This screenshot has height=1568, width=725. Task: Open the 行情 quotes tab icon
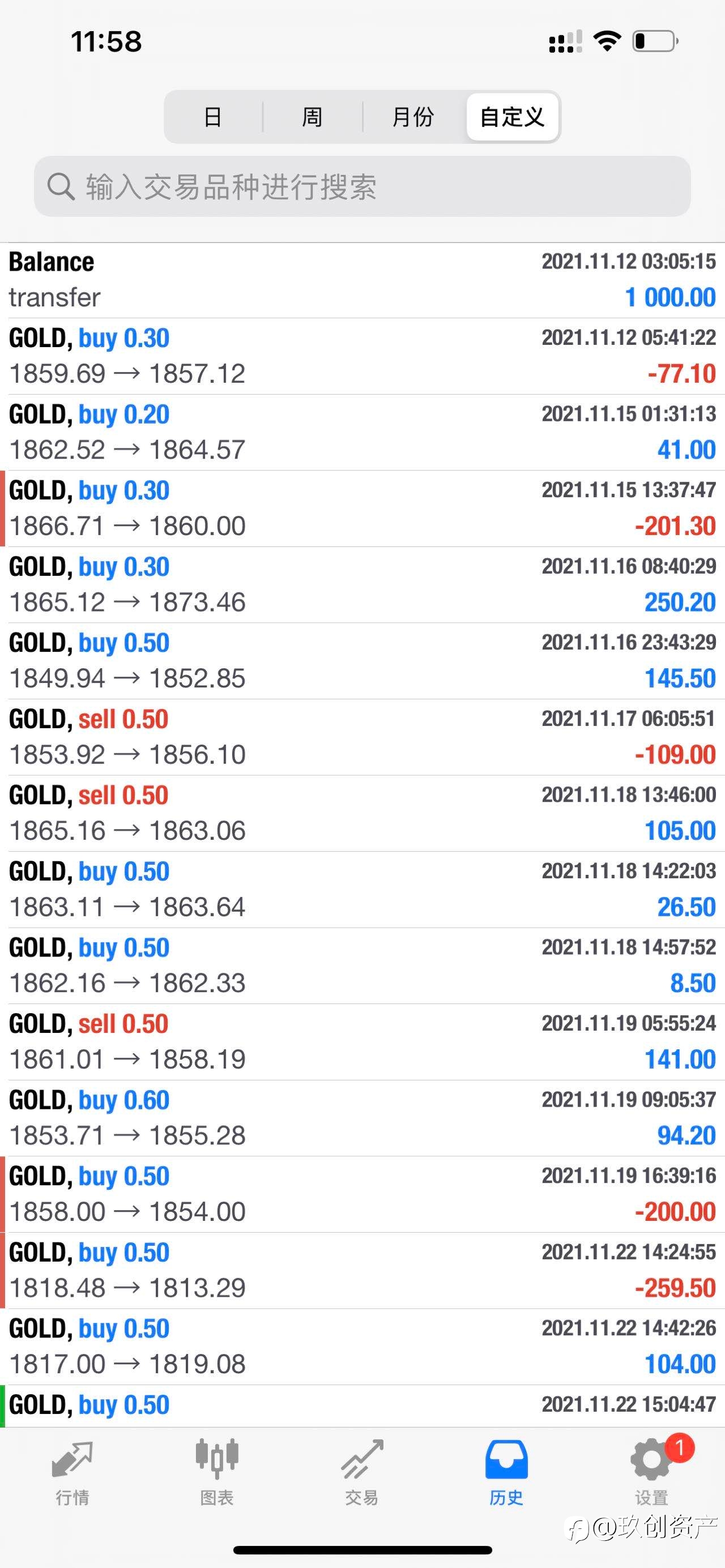(72, 1459)
